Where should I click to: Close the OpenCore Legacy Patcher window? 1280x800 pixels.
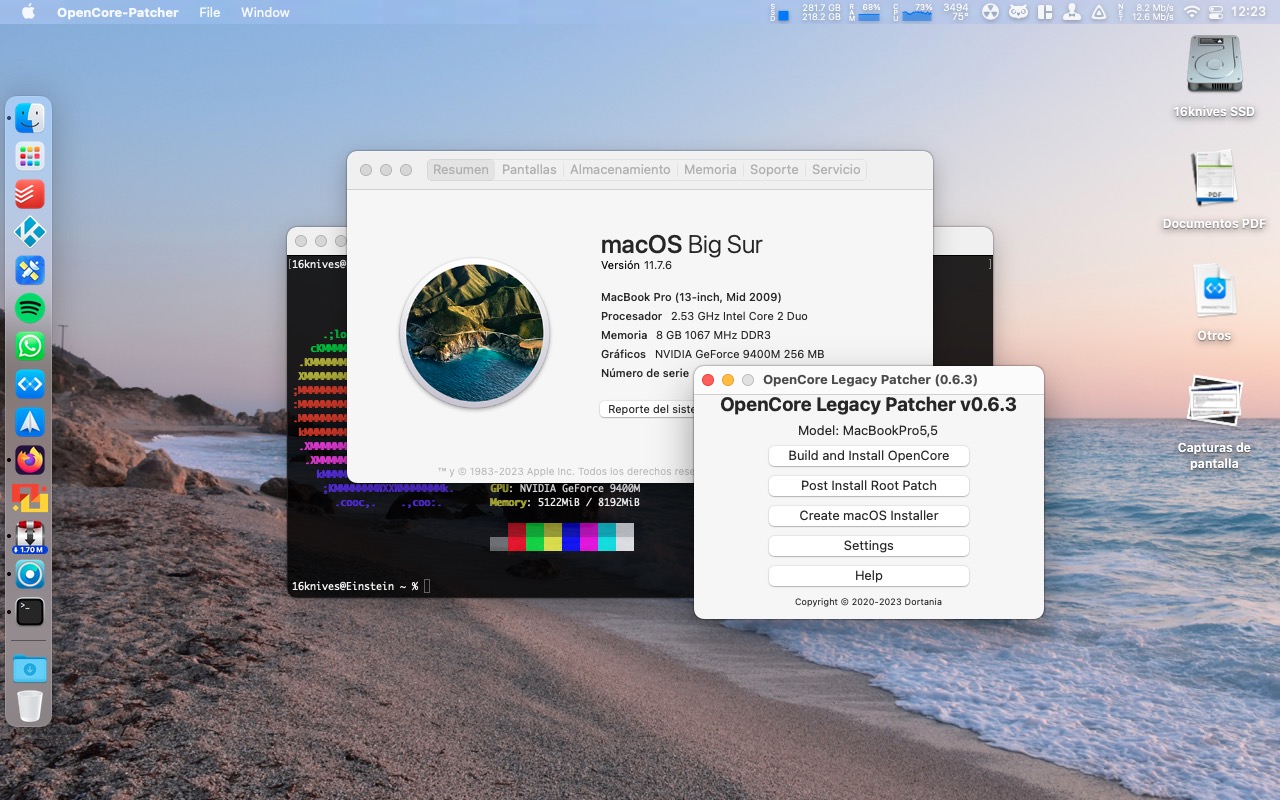click(x=708, y=380)
